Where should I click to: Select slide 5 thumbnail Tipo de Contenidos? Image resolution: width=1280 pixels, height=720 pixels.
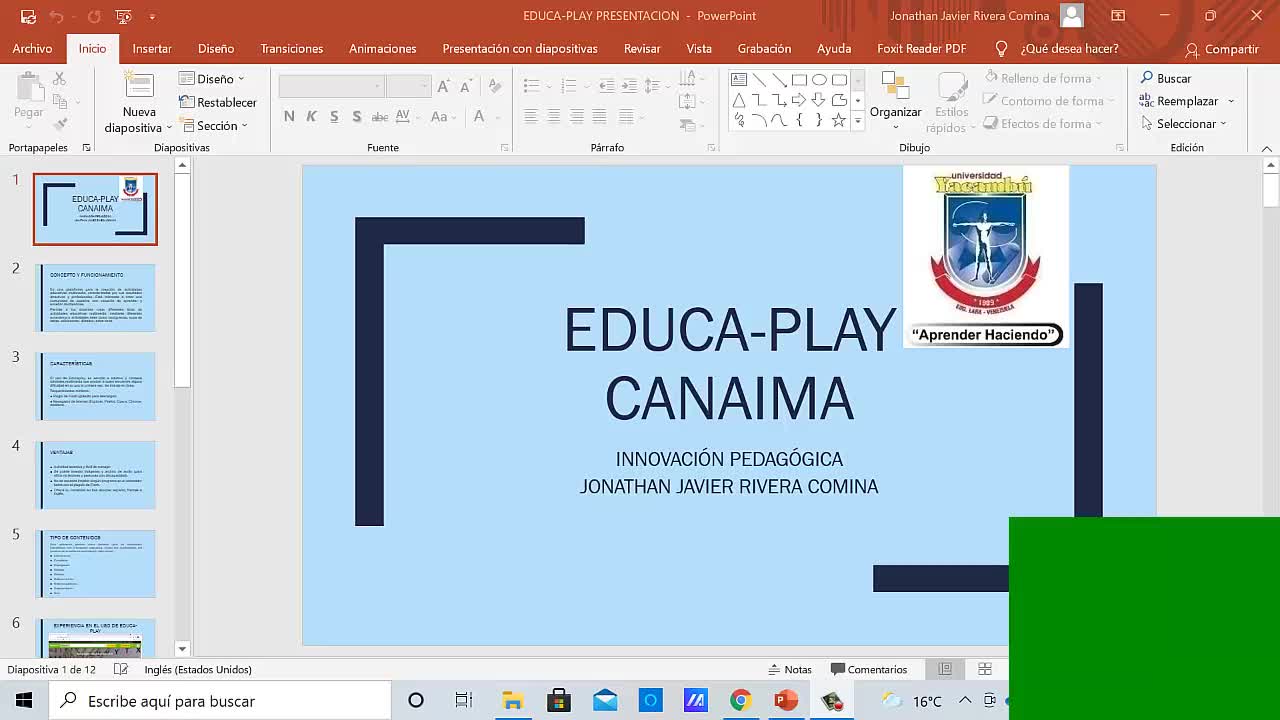tap(95, 564)
